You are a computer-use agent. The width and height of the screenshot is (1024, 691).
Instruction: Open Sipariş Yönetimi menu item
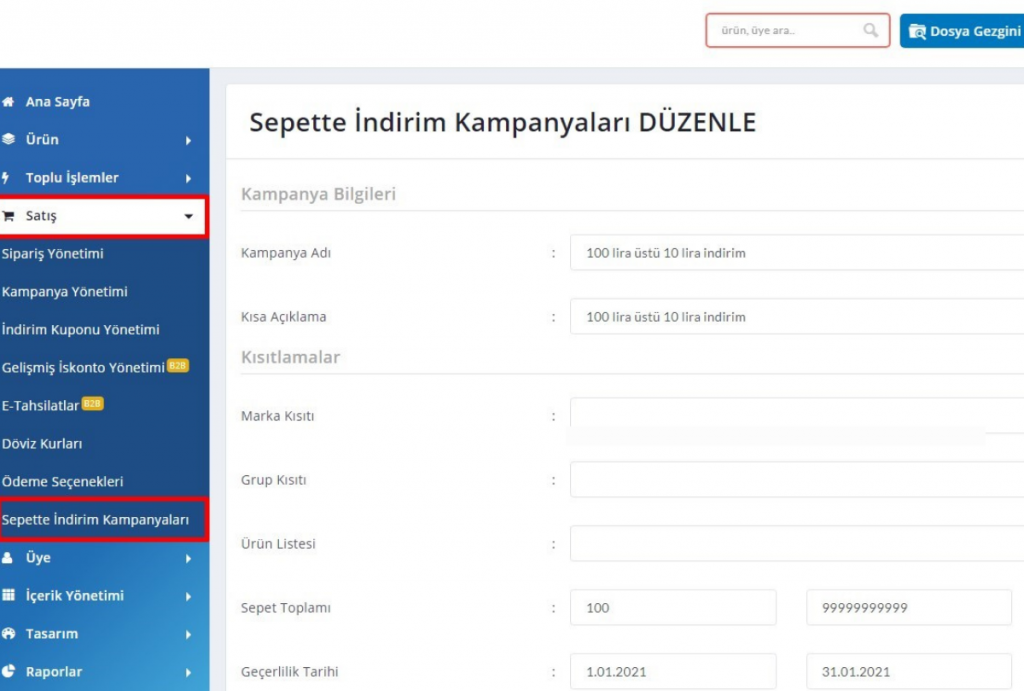tap(53, 254)
